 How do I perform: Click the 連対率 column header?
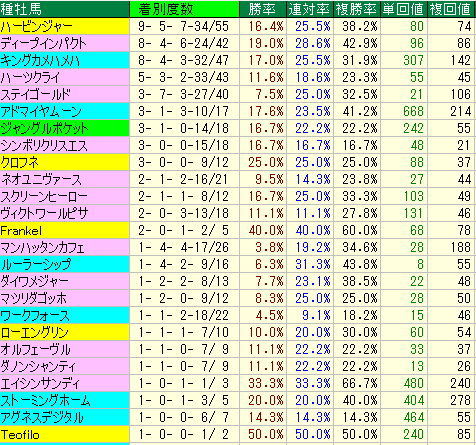coord(309,9)
